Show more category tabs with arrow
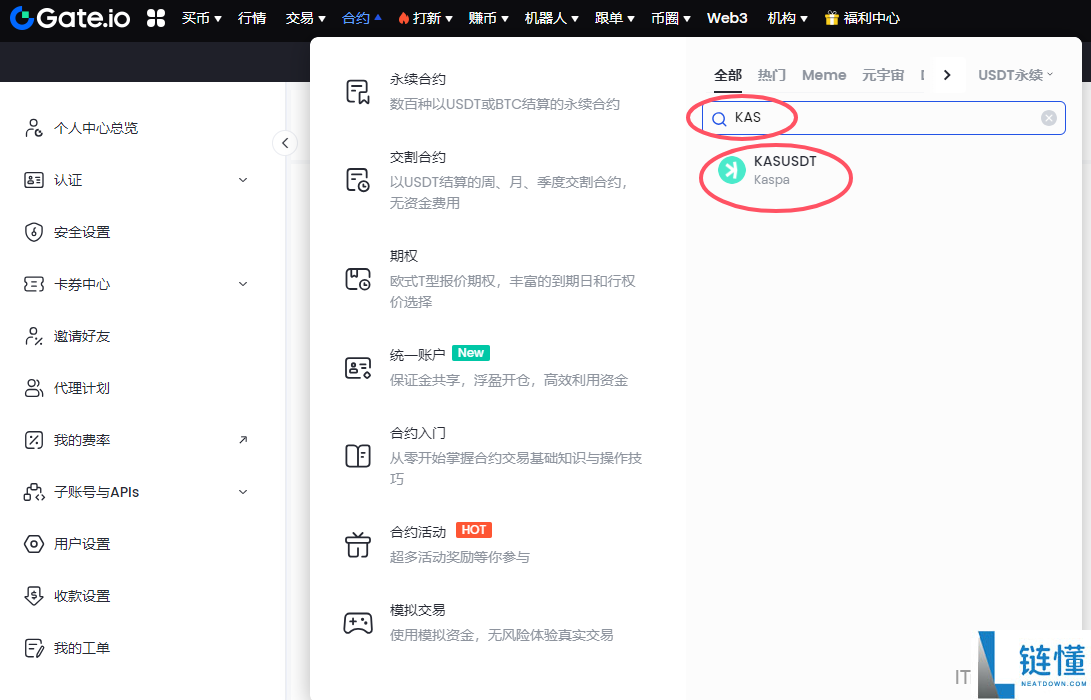The width and height of the screenshot is (1091, 700). 947,75
